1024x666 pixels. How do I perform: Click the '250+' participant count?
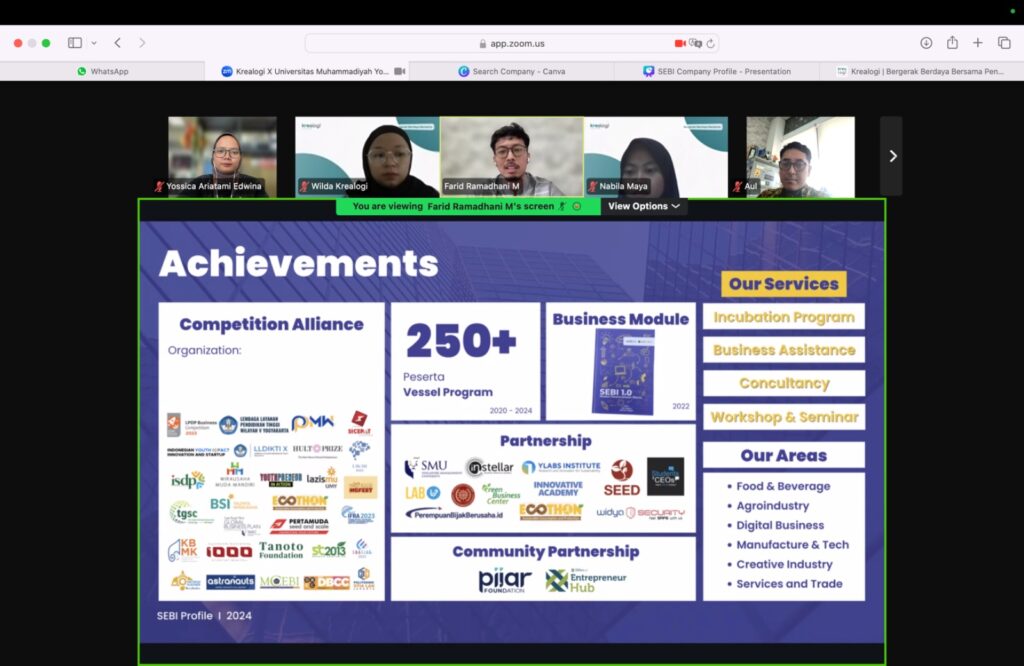point(461,340)
